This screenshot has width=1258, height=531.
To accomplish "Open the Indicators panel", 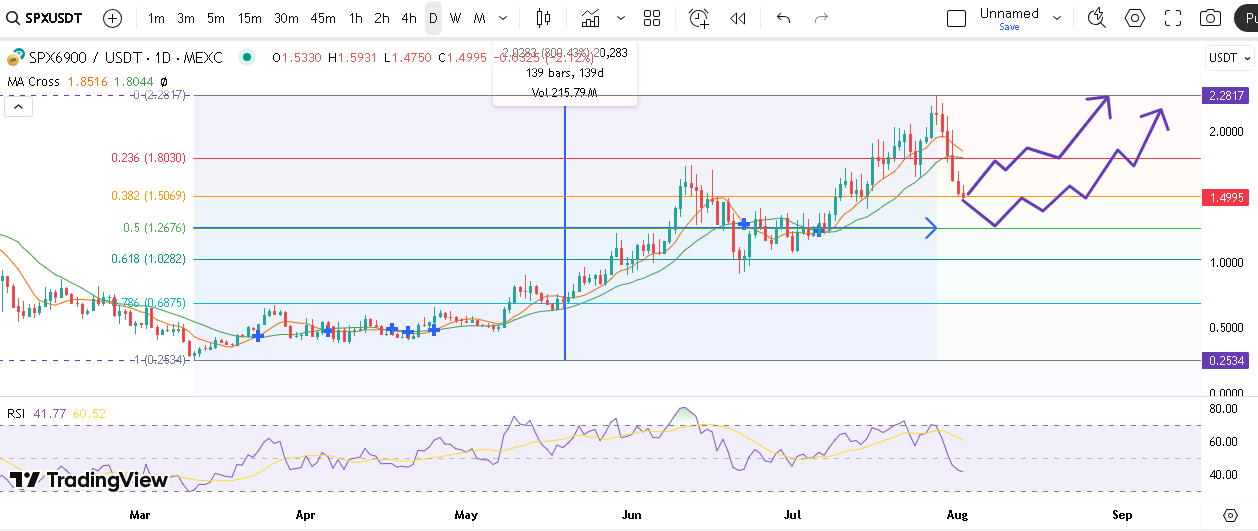I will coord(591,18).
